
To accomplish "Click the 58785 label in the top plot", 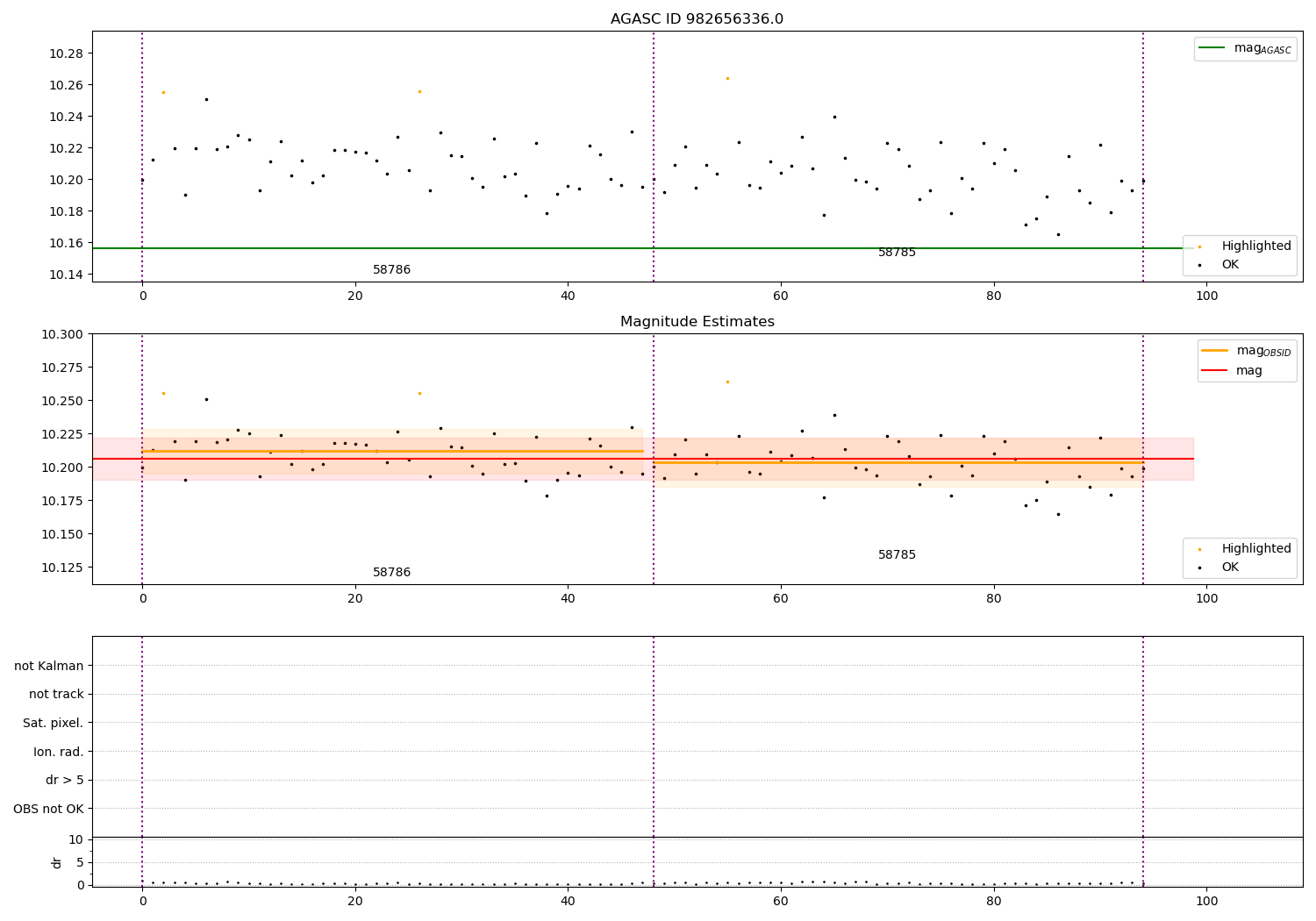I will tap(897, 253).
